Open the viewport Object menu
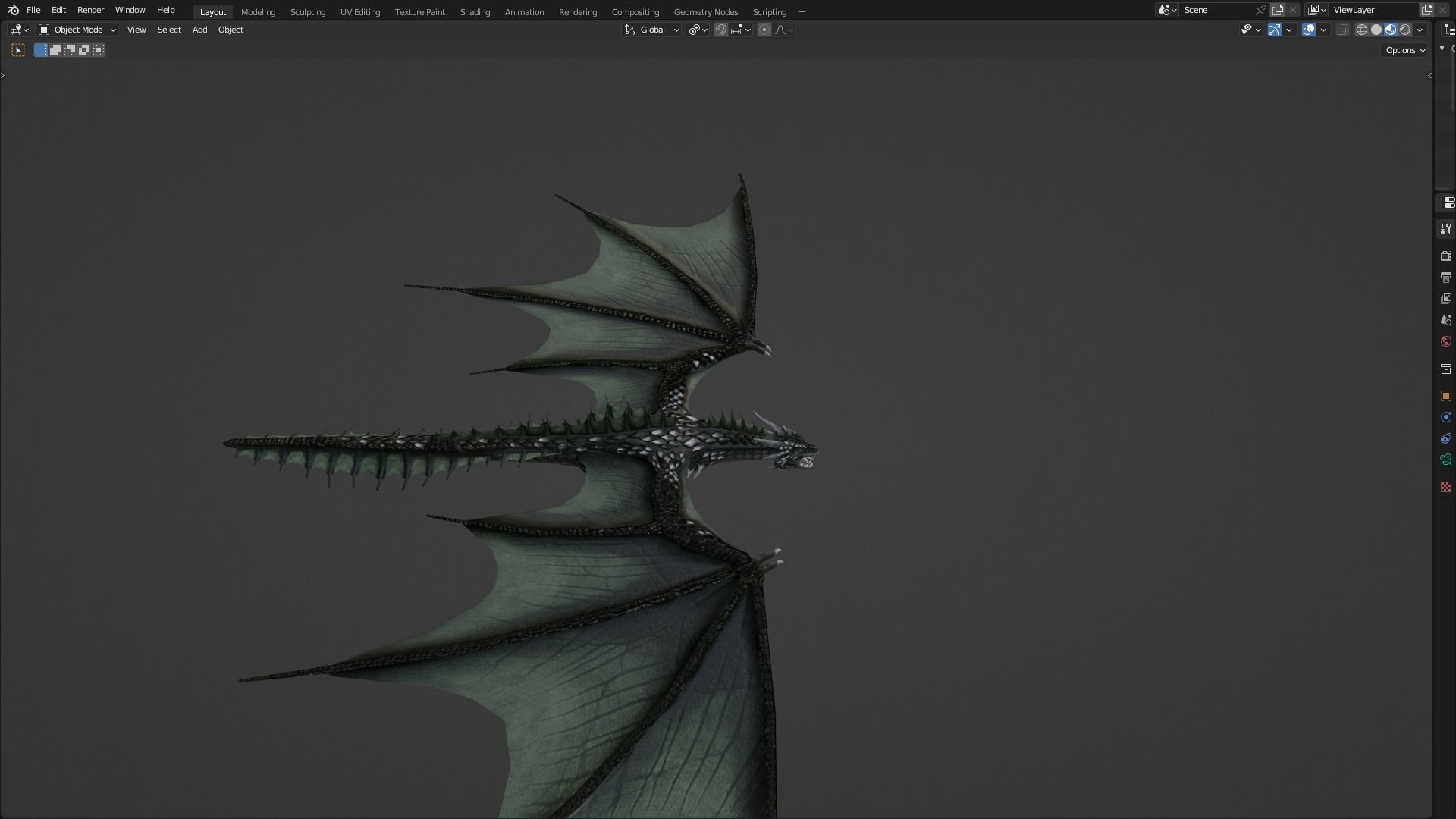This screenshot has height=819, width=1456. point(231,30)
